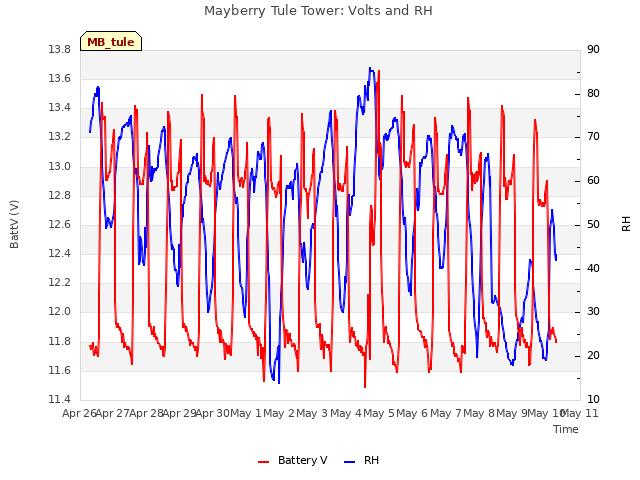Viewport: 640px width, 480px height.
Task: Toggle Battery V legend entry
Action: [x=293, y=460]
